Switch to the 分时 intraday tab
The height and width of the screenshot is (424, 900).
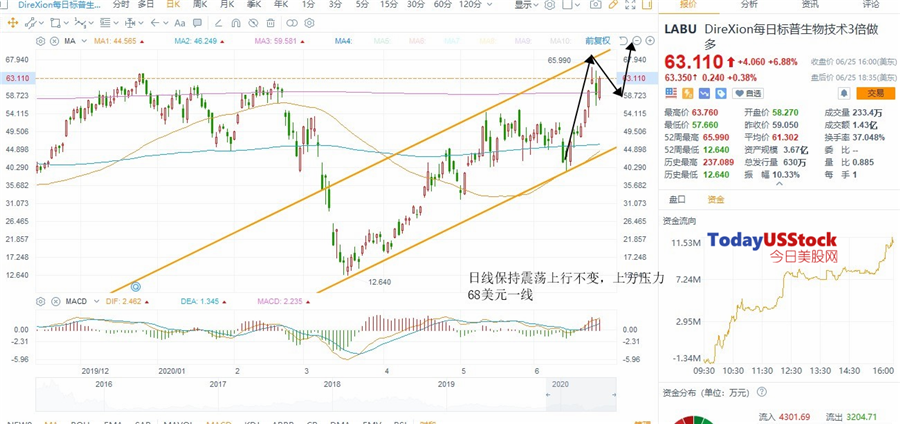pos(121,4)
